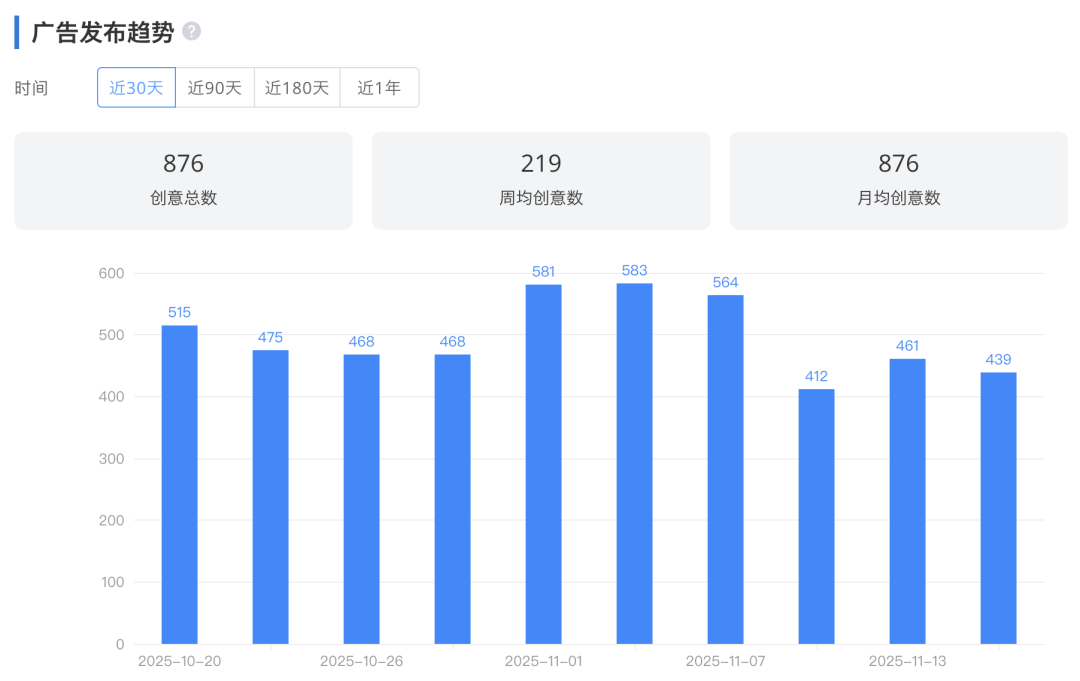Re-select the active 近30天 filter

click(135, 87)
